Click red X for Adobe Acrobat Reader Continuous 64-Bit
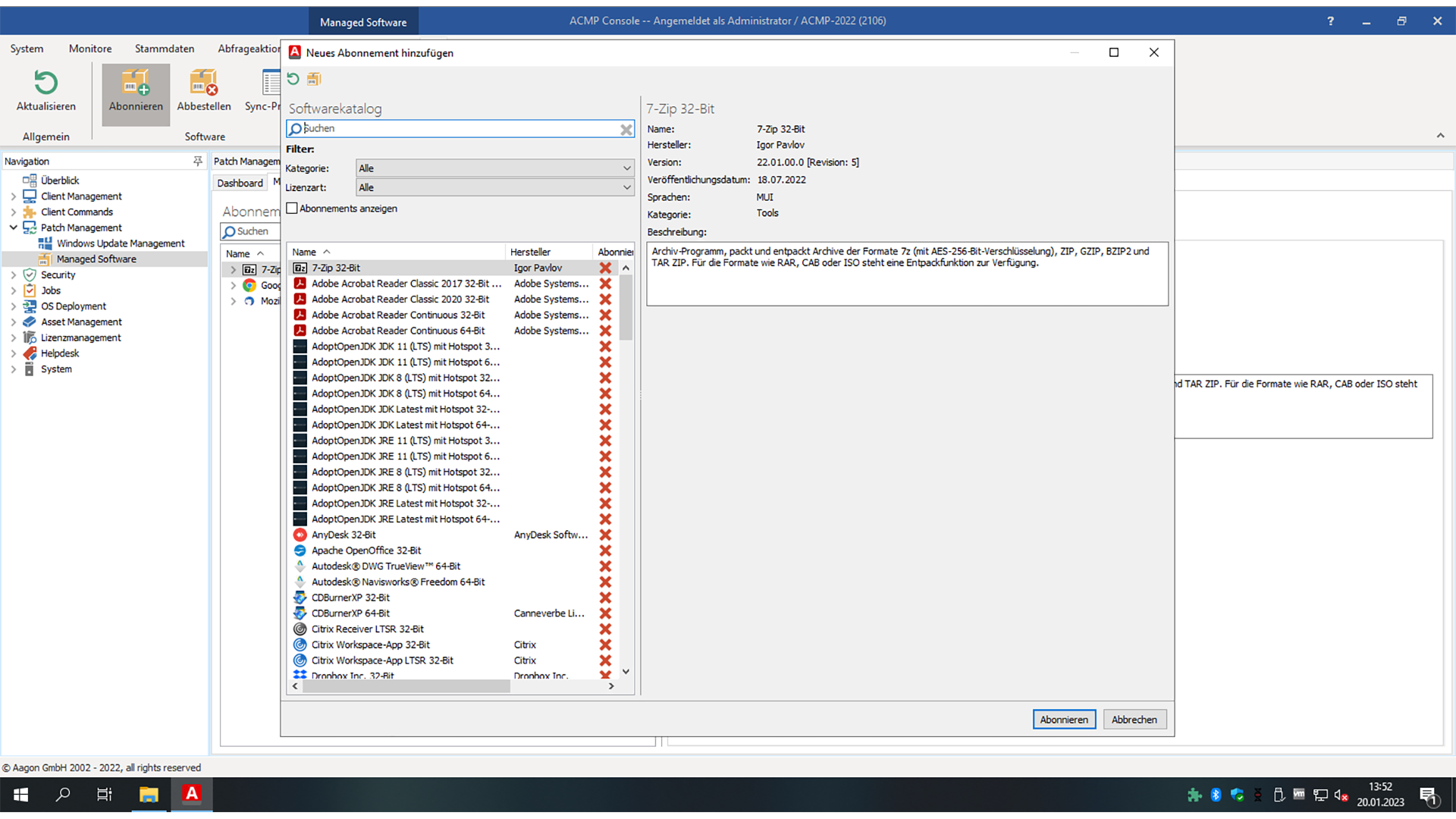1456x819 pixels. (x=605, y=331)
